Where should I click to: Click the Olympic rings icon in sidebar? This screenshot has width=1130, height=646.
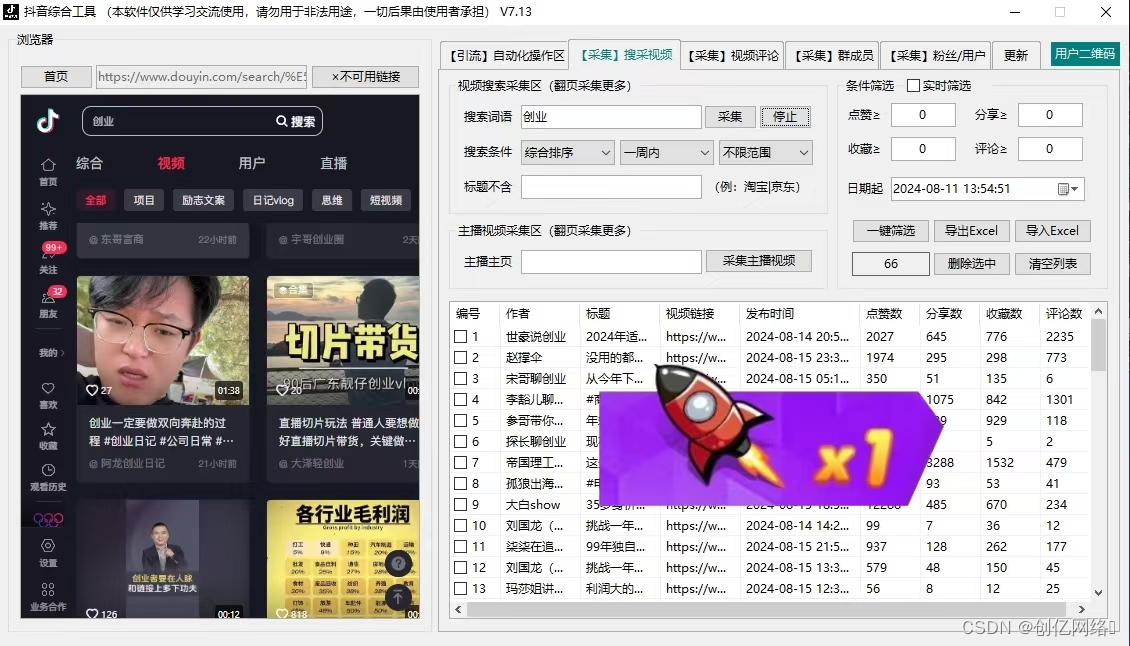point(48,519)
